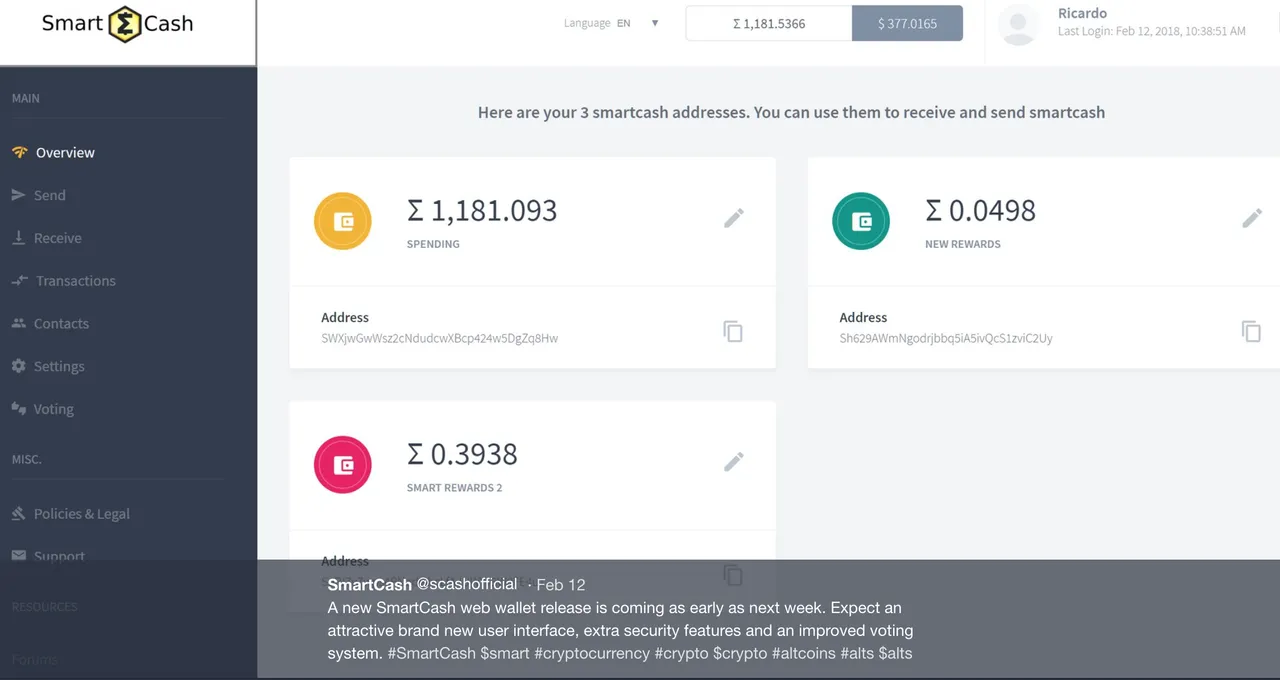This screenshot has width=1280, height=680.
Task: Edit the Spending address name
Action: (x=734, y=218)
